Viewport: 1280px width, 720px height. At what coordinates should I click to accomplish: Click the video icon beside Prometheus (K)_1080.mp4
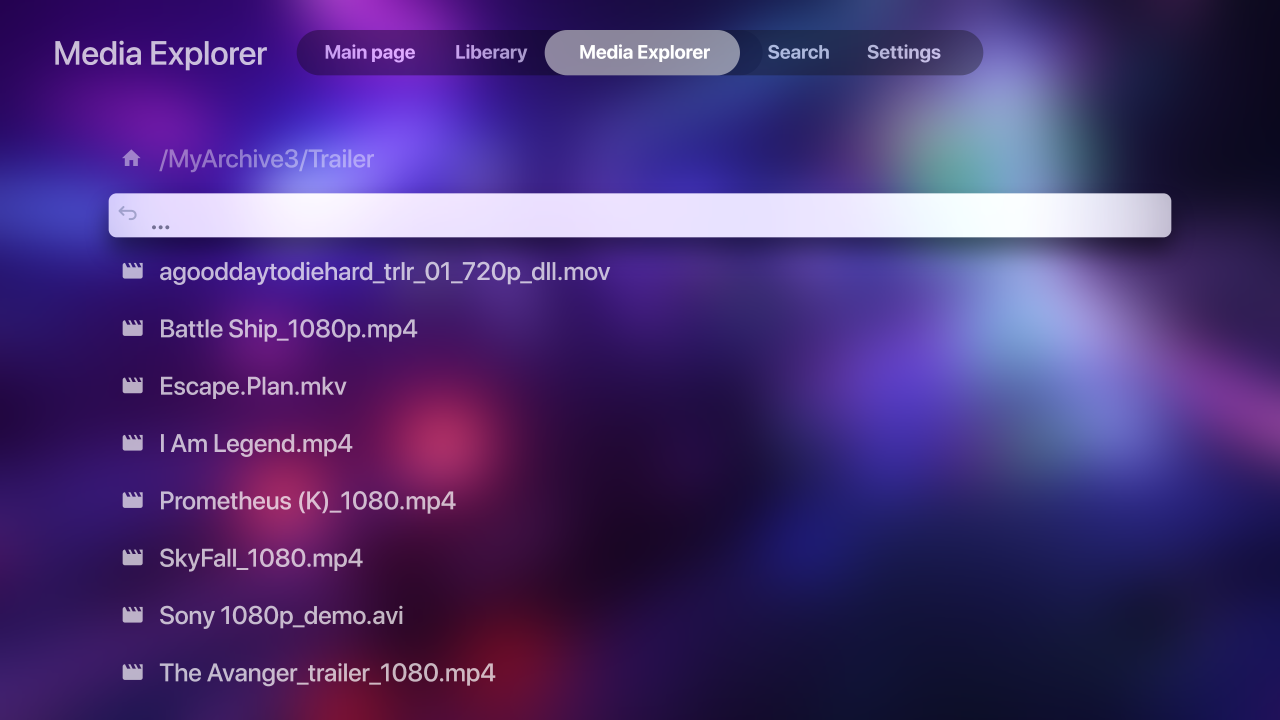tap(132, 499)
